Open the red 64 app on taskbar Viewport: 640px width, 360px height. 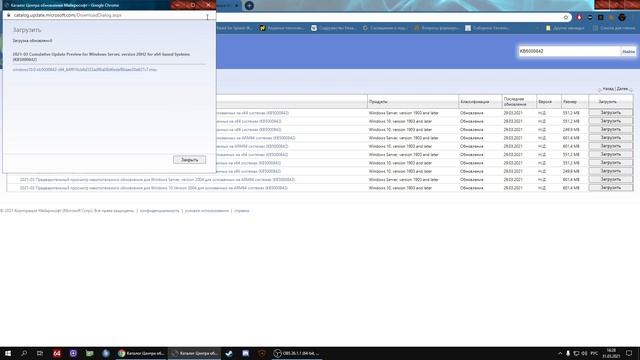57,353
